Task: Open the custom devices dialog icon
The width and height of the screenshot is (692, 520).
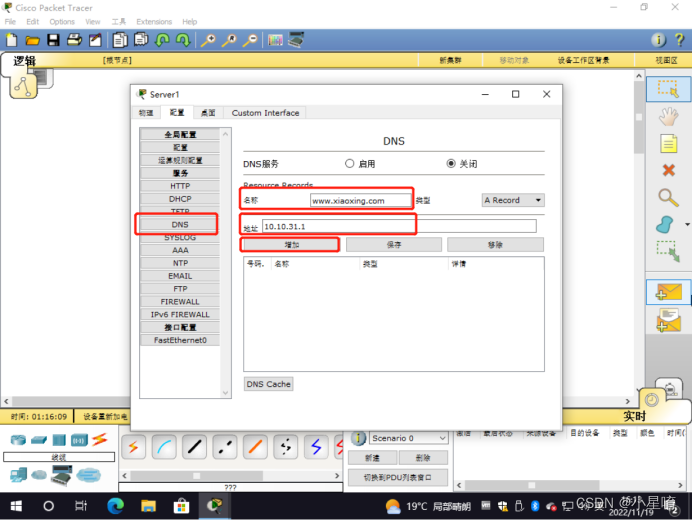Action: tap(296, 40)
